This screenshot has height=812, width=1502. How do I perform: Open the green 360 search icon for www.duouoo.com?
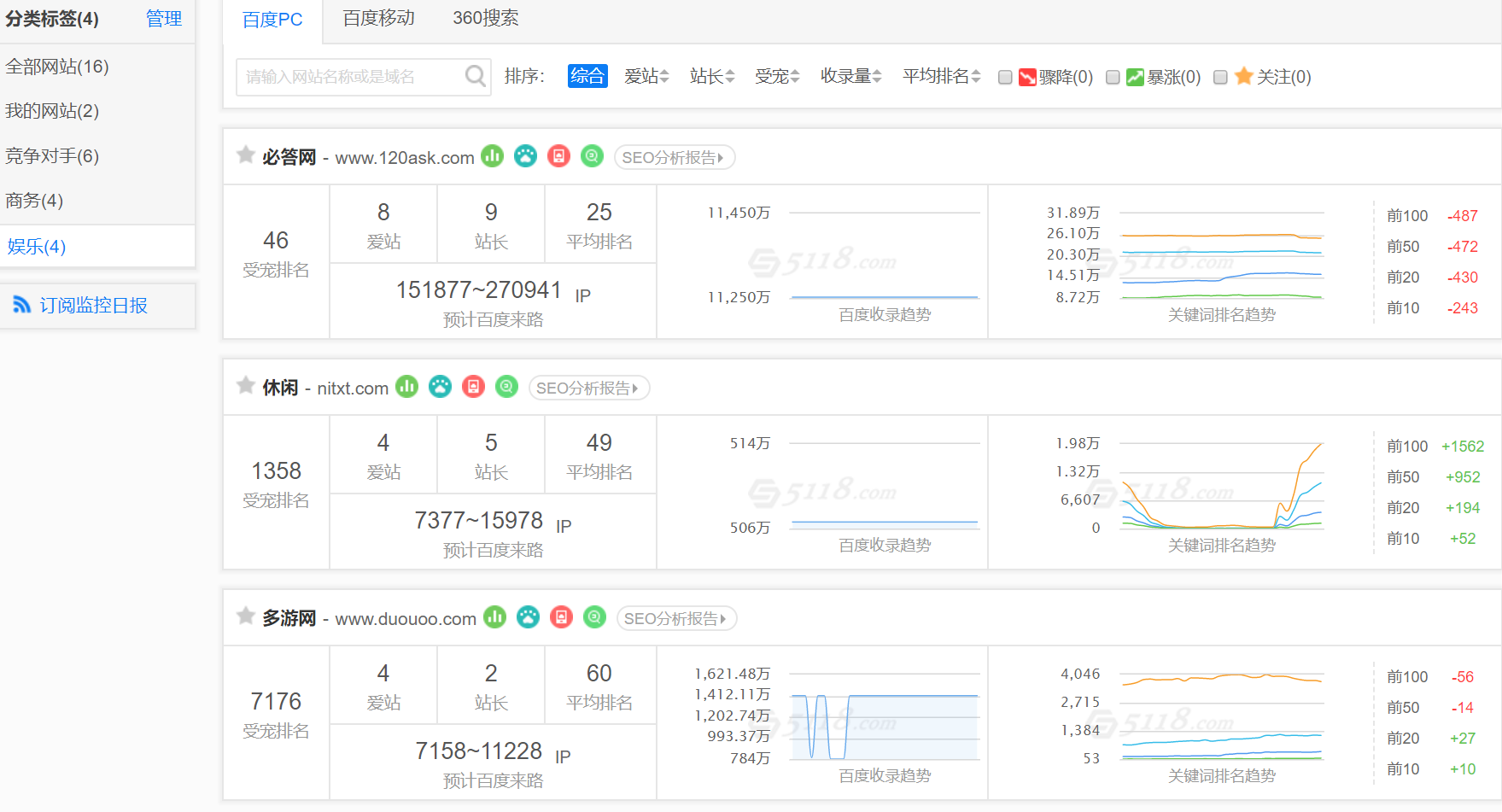point(594,617)
